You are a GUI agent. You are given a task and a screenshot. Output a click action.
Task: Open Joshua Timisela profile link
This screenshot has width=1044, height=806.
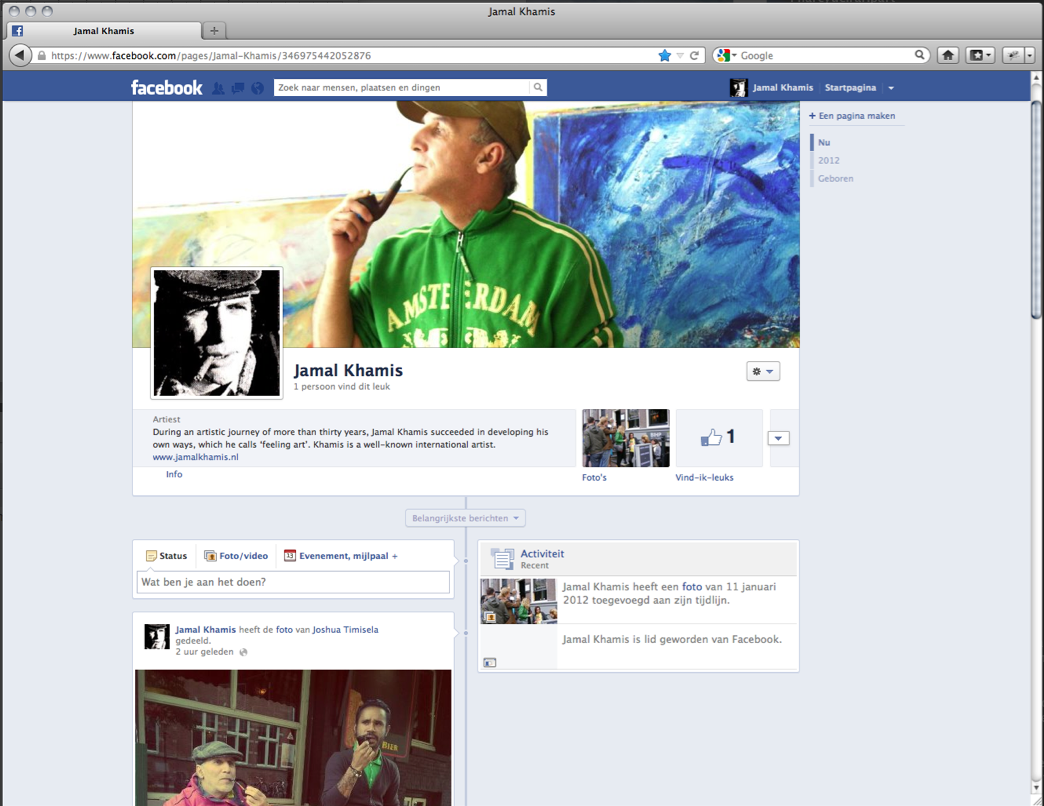346,630
